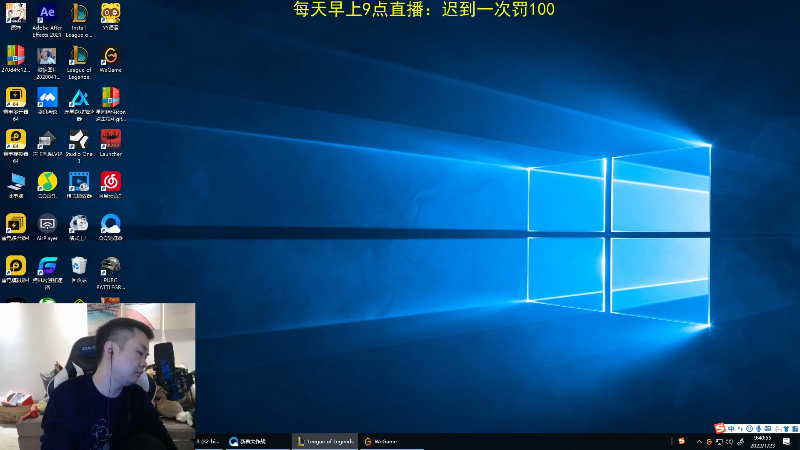Open the PUBG BATTLEGROUNDS helmet icon
800x450 pixels.
coord(110,272)
